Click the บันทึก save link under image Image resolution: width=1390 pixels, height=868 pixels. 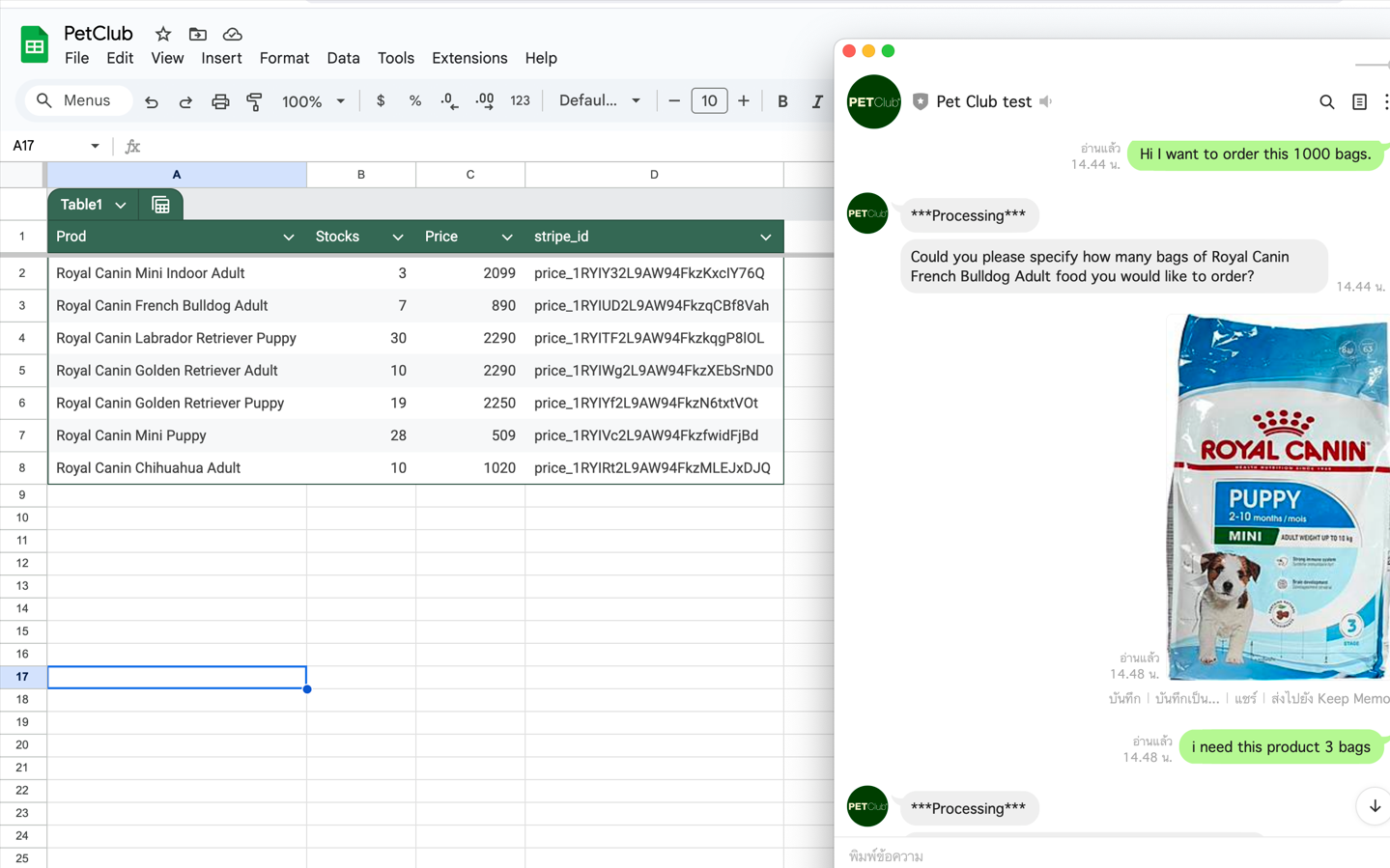point(1124,698)
